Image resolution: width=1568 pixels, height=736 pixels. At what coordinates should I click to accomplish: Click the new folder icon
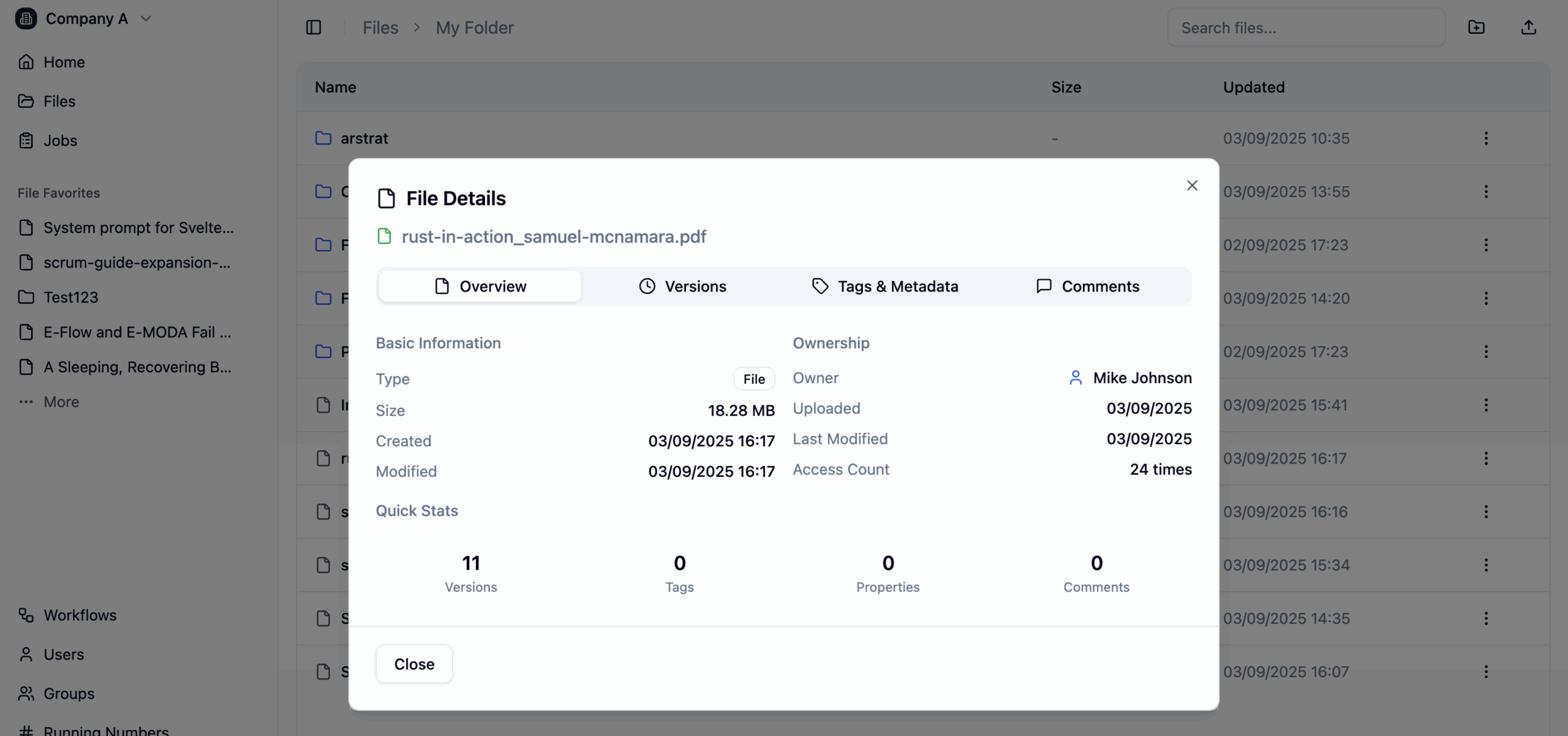[x=1476, y=28]
